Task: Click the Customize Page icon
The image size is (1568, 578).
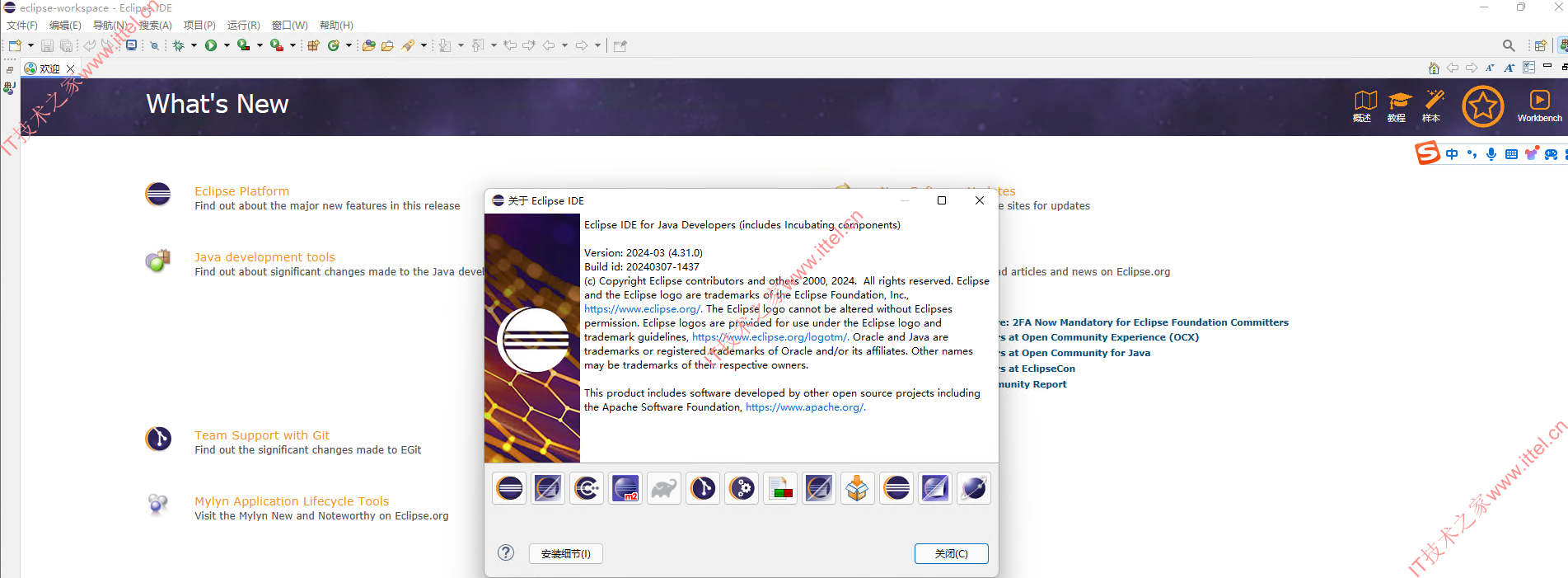Action: coord(1528,68)
